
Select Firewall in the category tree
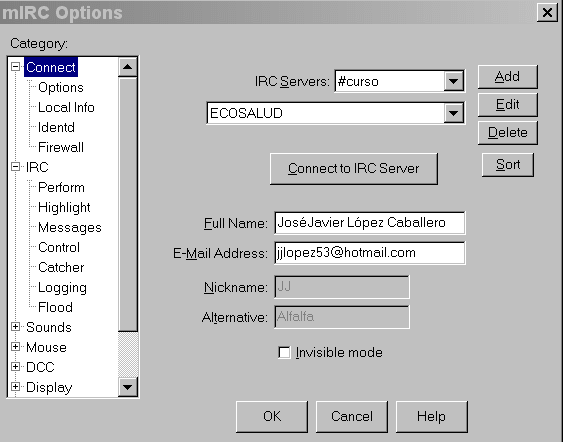pos(61,147)
